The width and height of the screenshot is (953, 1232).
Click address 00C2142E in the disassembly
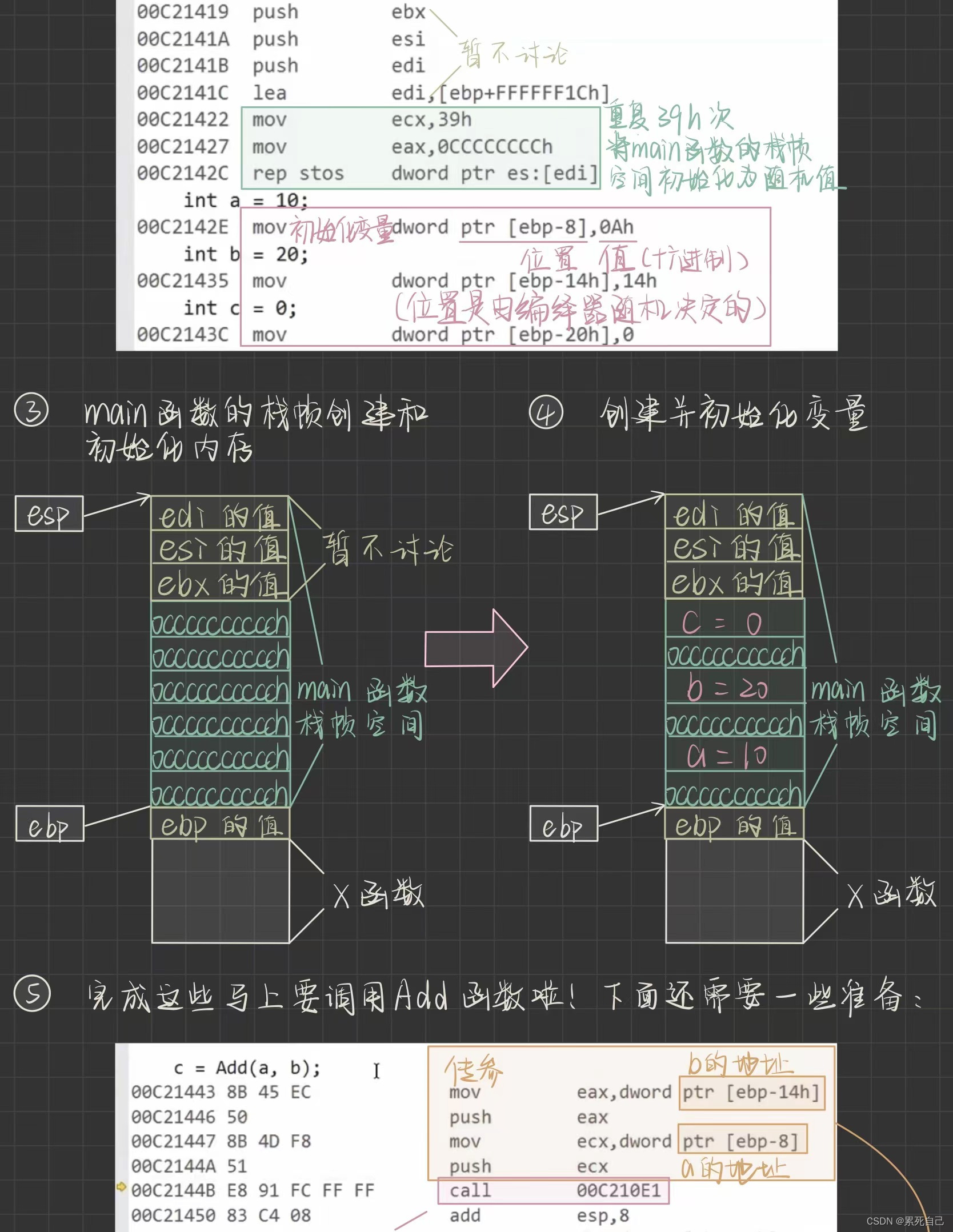[183, 227]
